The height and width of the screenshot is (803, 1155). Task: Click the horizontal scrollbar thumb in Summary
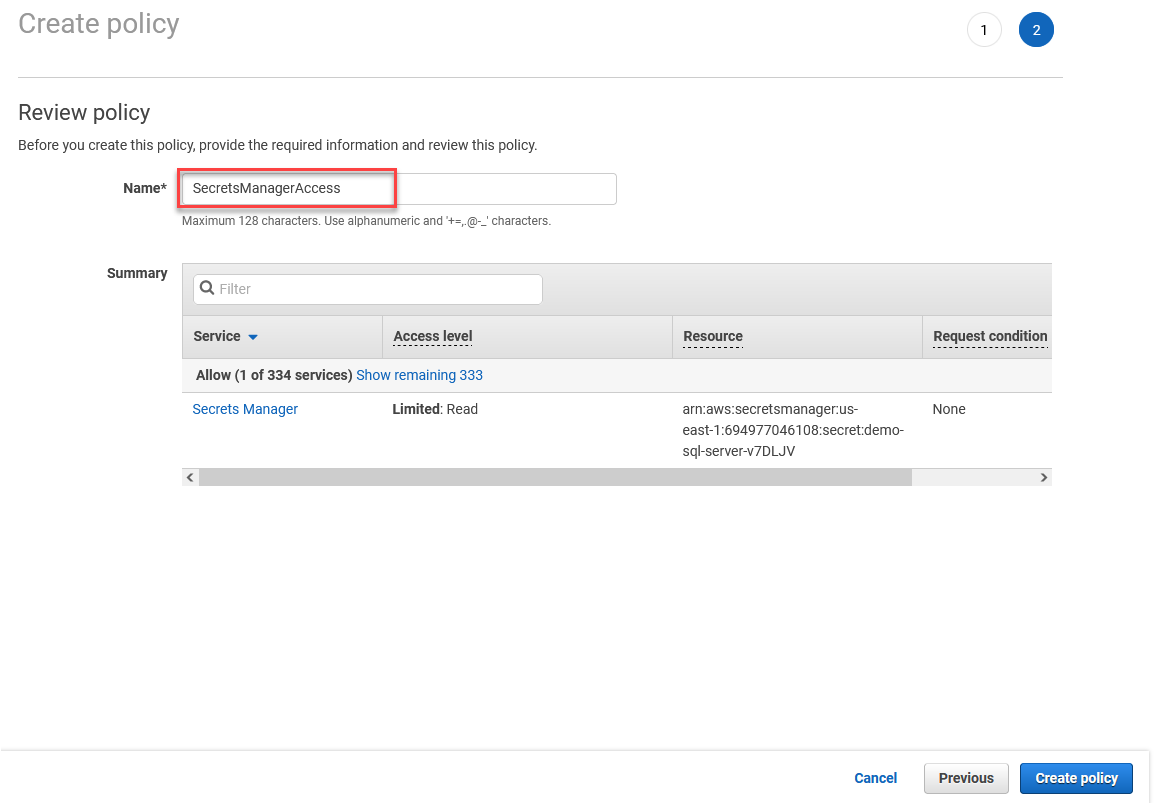[x=555, y=477]
